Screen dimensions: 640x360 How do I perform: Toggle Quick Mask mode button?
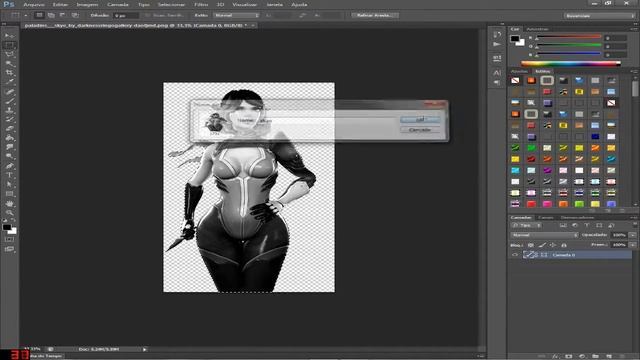(x=9, y=239)
